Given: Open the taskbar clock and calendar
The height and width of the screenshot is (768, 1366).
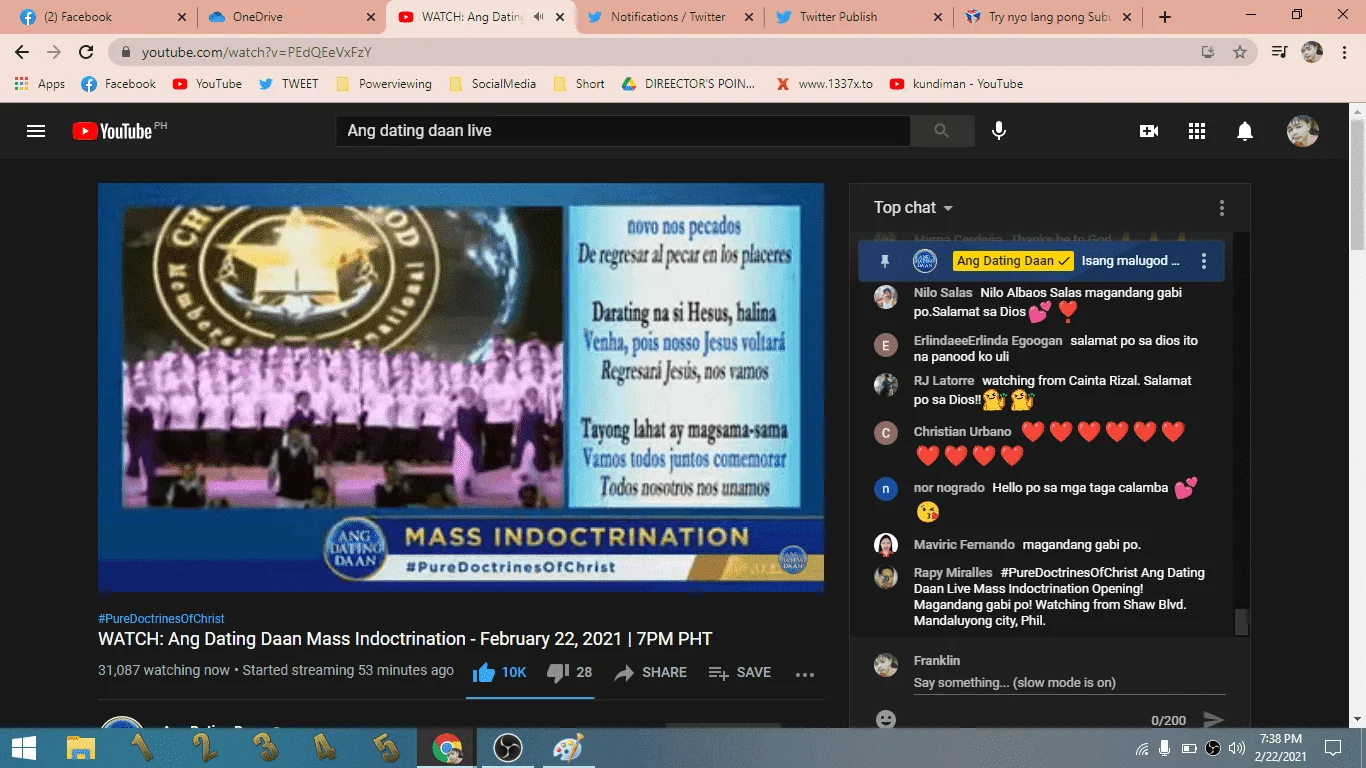Looking at the screenshot, I should 1281,748.
